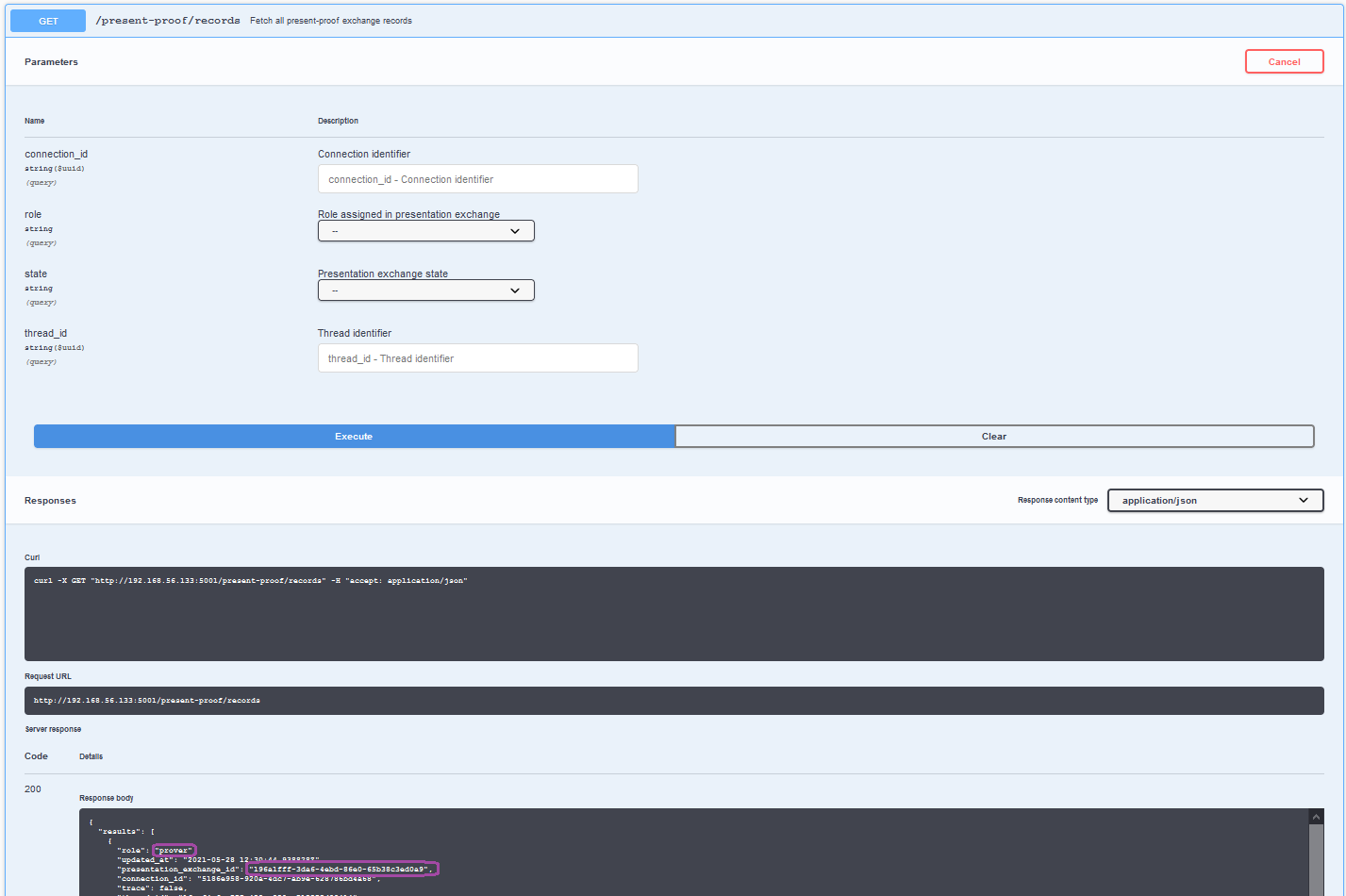Open the state dropdown
The image size is (1346, 896).
click(425, 290)
